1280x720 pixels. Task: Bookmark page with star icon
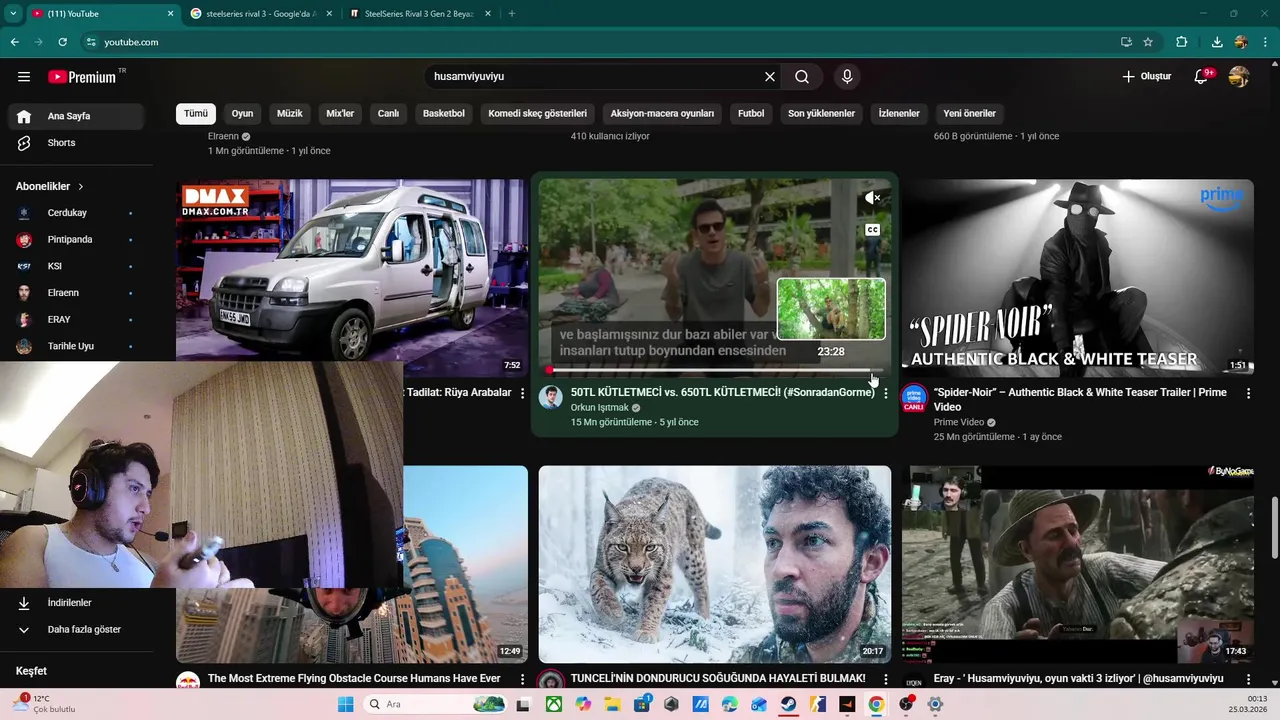1148,42
